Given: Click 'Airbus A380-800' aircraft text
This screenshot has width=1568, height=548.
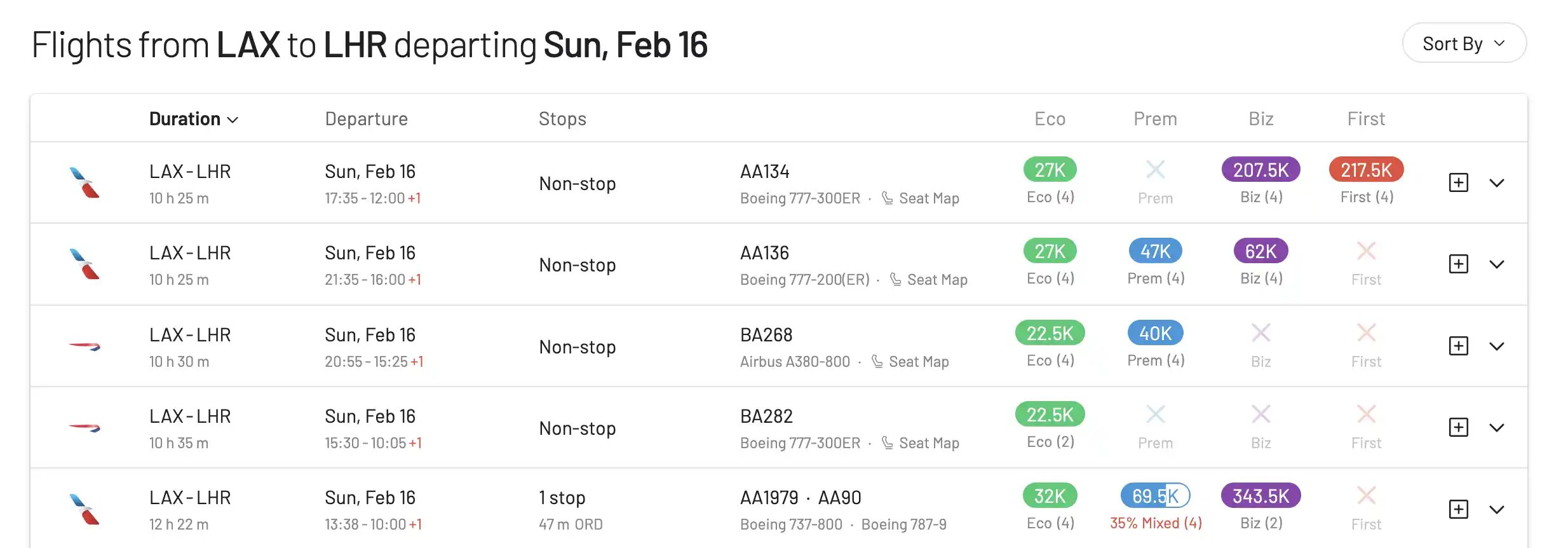Looking at the screenshot, I should [795, 362].
